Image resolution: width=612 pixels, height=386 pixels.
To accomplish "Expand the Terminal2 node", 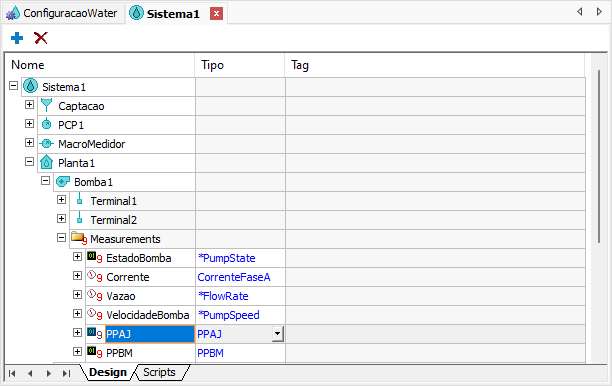I will coord(61,219).
